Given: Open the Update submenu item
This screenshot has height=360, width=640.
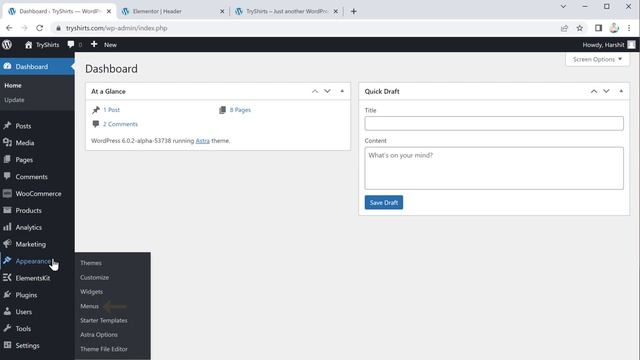Looking at the screenshot, I should coord(14,100).
